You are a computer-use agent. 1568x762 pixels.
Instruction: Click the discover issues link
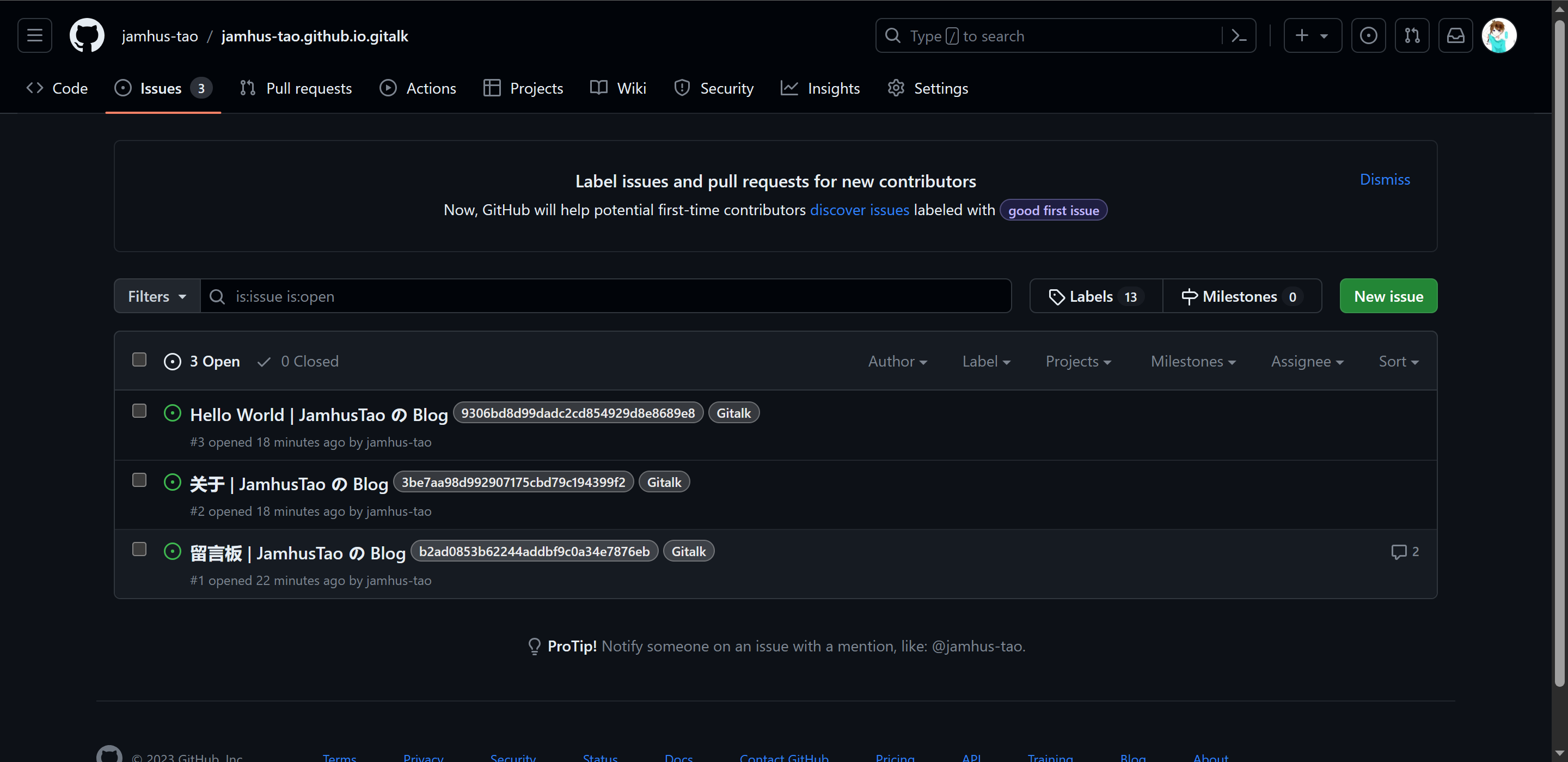pyautogui.click(x=860, y=210)
